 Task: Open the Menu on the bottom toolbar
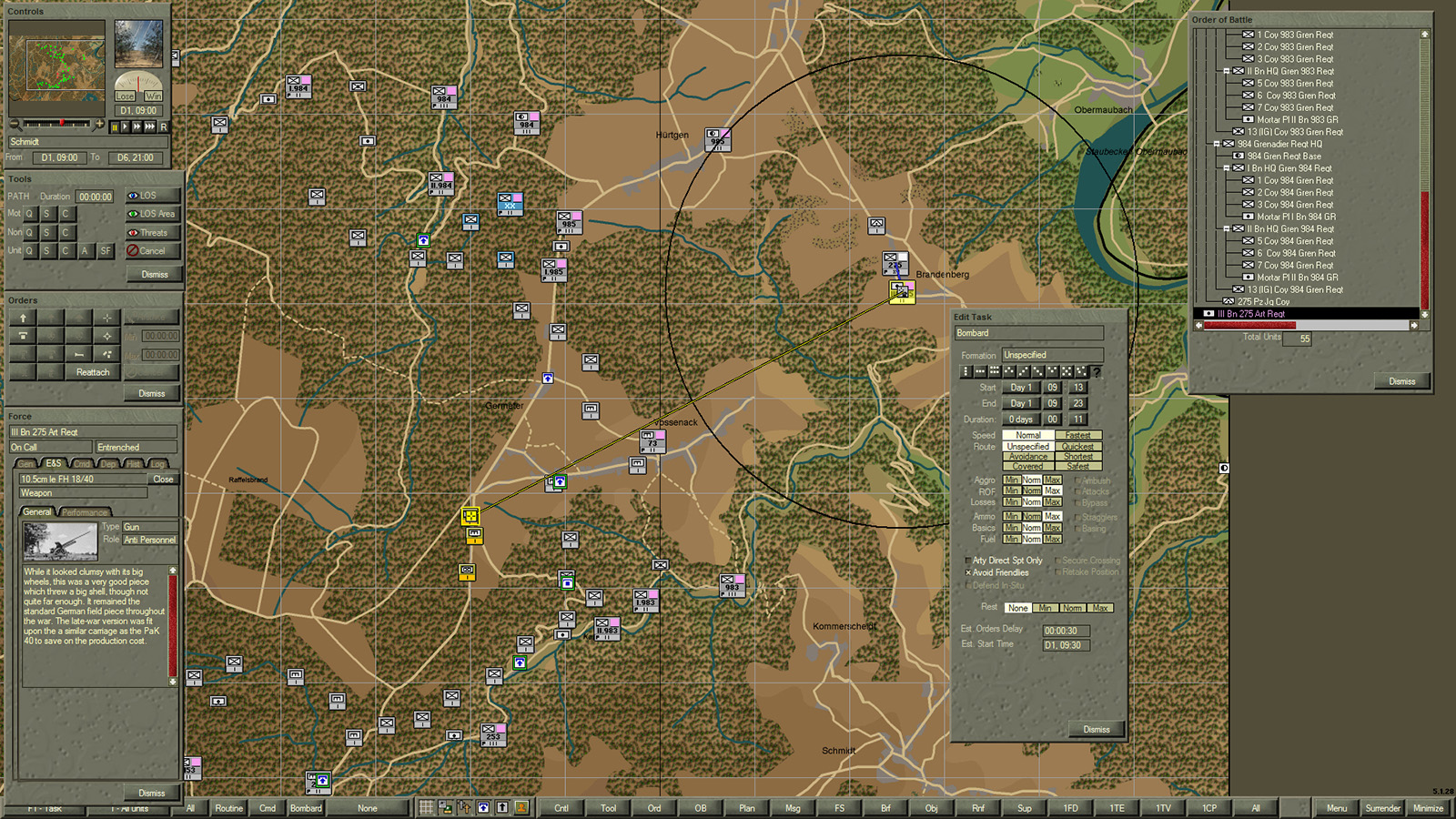[1337, 807]
